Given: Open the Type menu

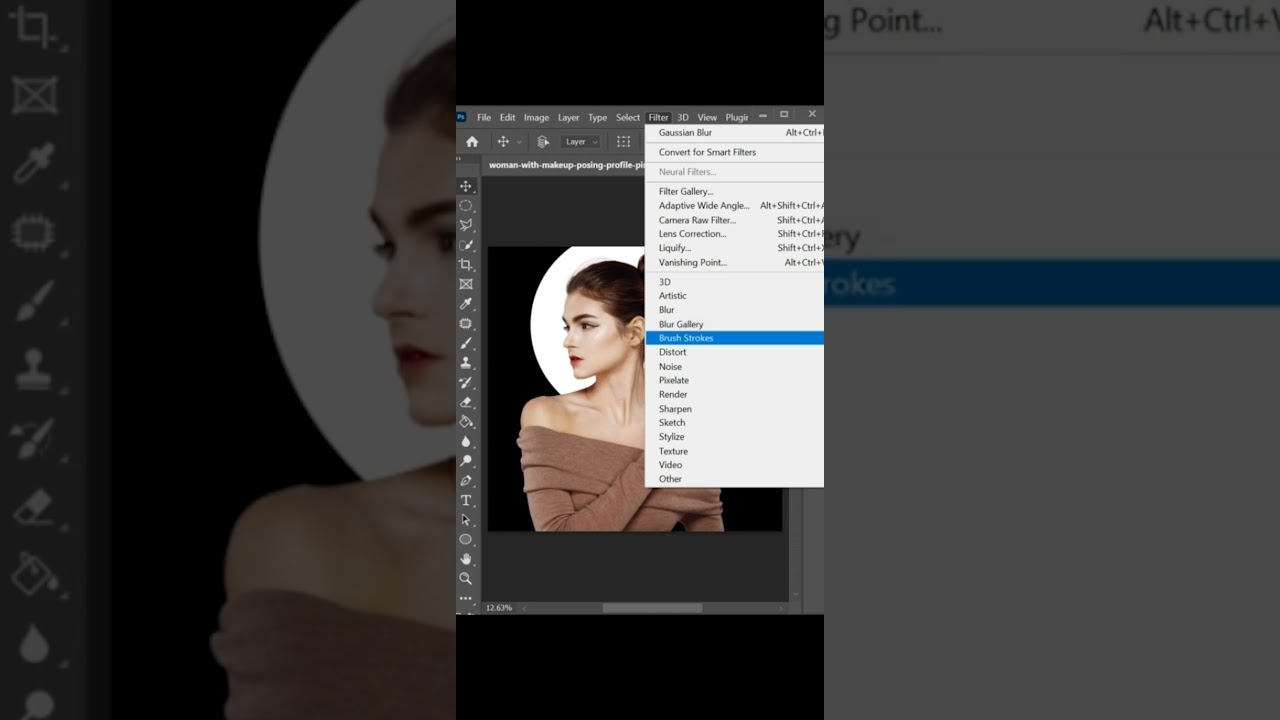Looking at the screenshot, I should click(598, 117).
